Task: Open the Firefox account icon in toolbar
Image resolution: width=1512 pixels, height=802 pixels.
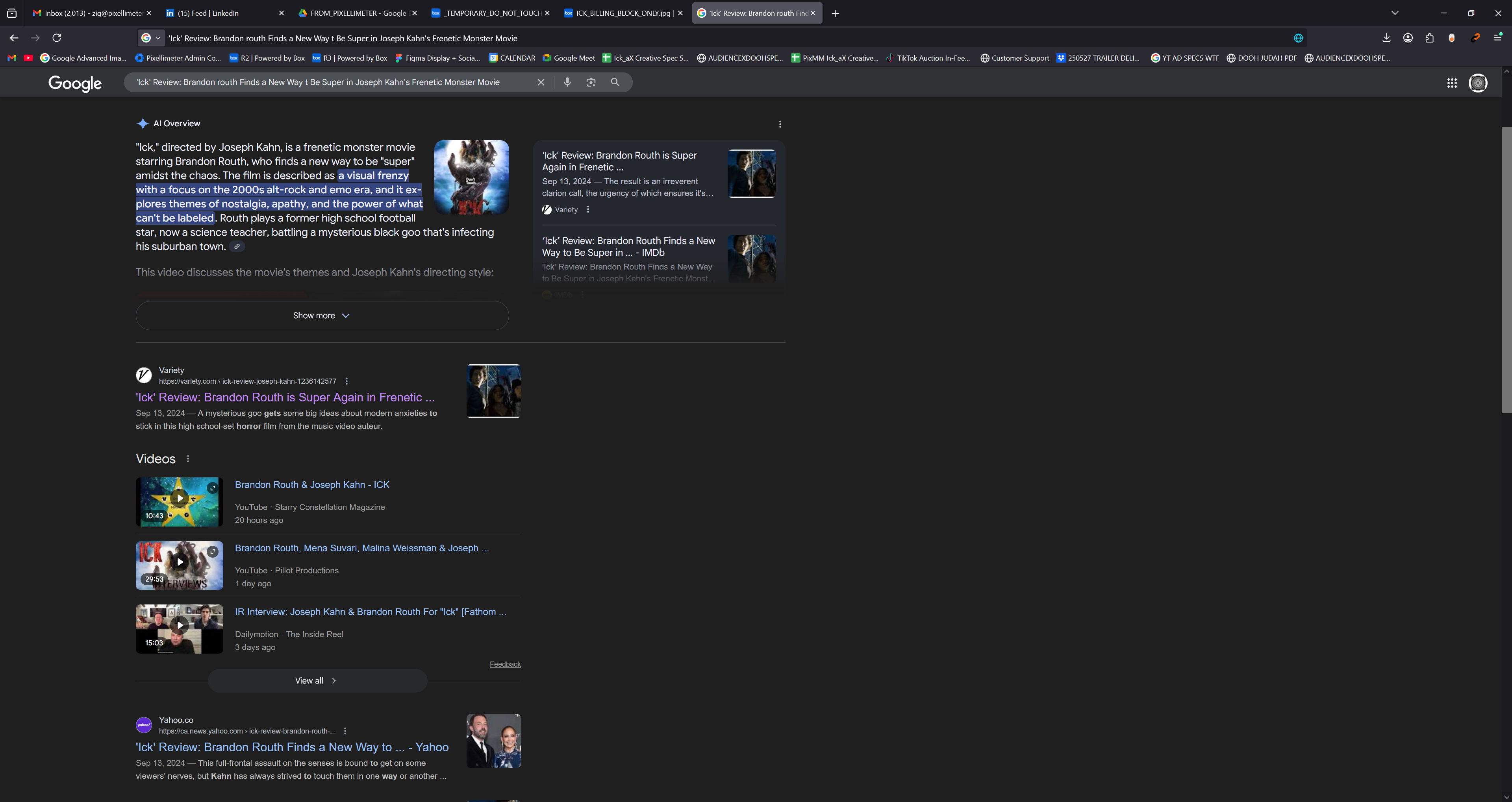Action: tap(1408, 38)
